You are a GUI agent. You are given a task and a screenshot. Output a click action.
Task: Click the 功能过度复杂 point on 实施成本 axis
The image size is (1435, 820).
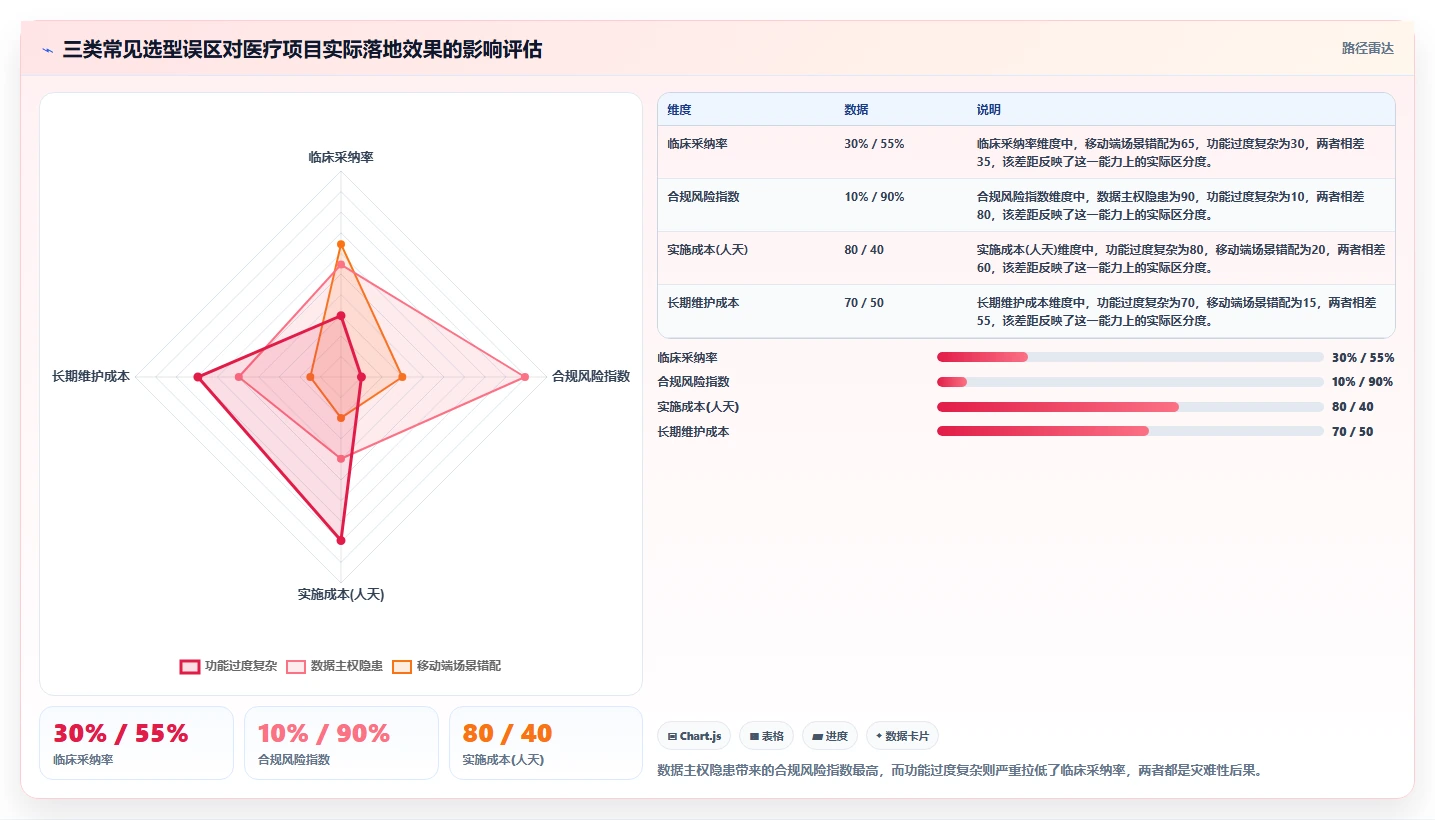(x=341, y=540)
